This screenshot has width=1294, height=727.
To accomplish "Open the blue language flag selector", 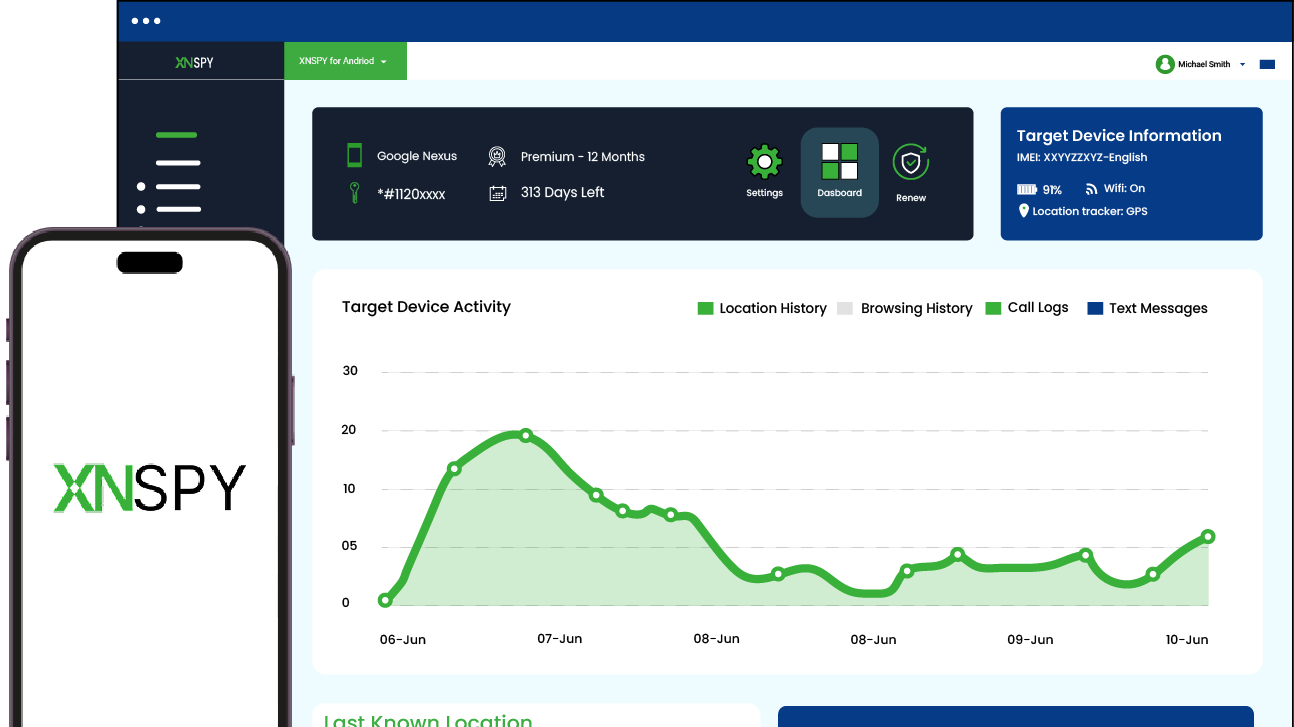I will (x=1267, y=64).
